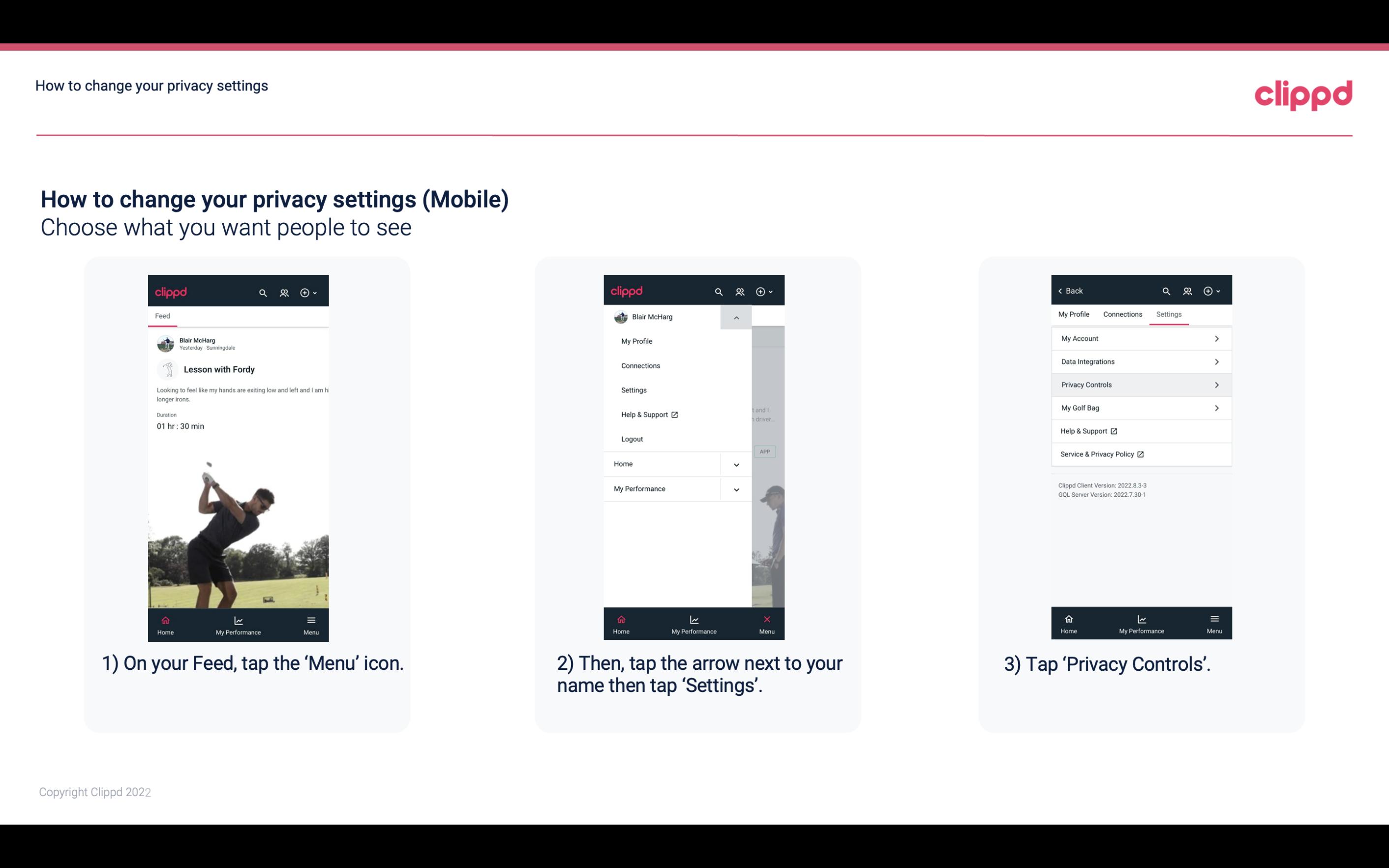Select the My Profile tab in settings

(1075, 314)
